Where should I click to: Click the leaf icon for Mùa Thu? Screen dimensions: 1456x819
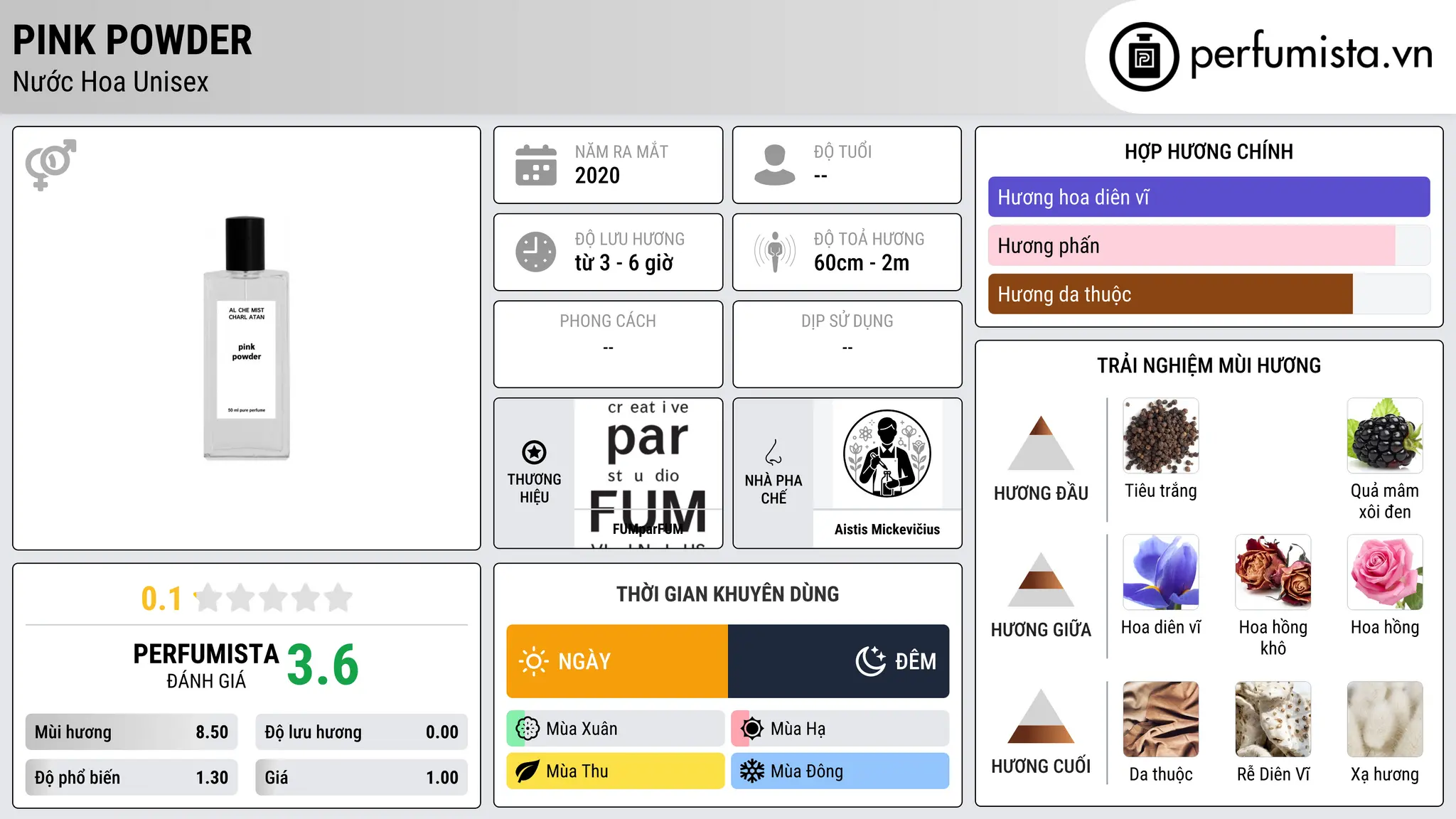[528, 771]
